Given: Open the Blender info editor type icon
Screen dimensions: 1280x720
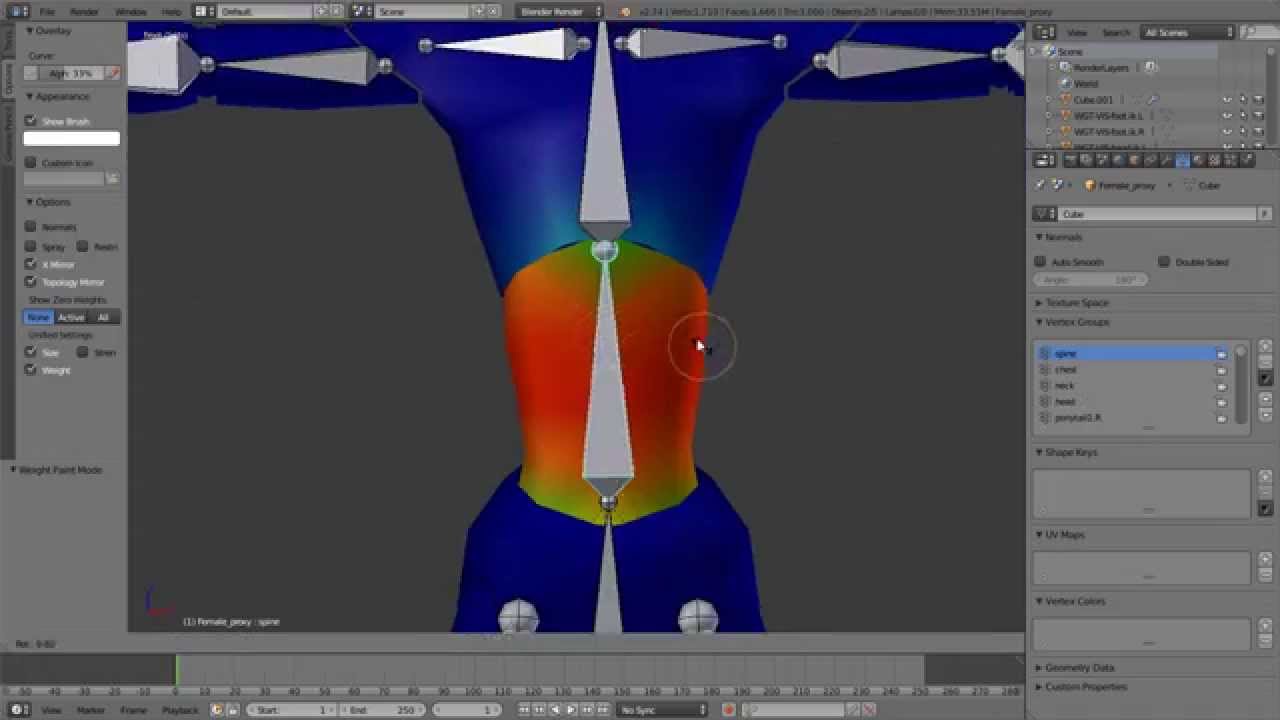Looking at the screenshot, I should tap(17, 11).
